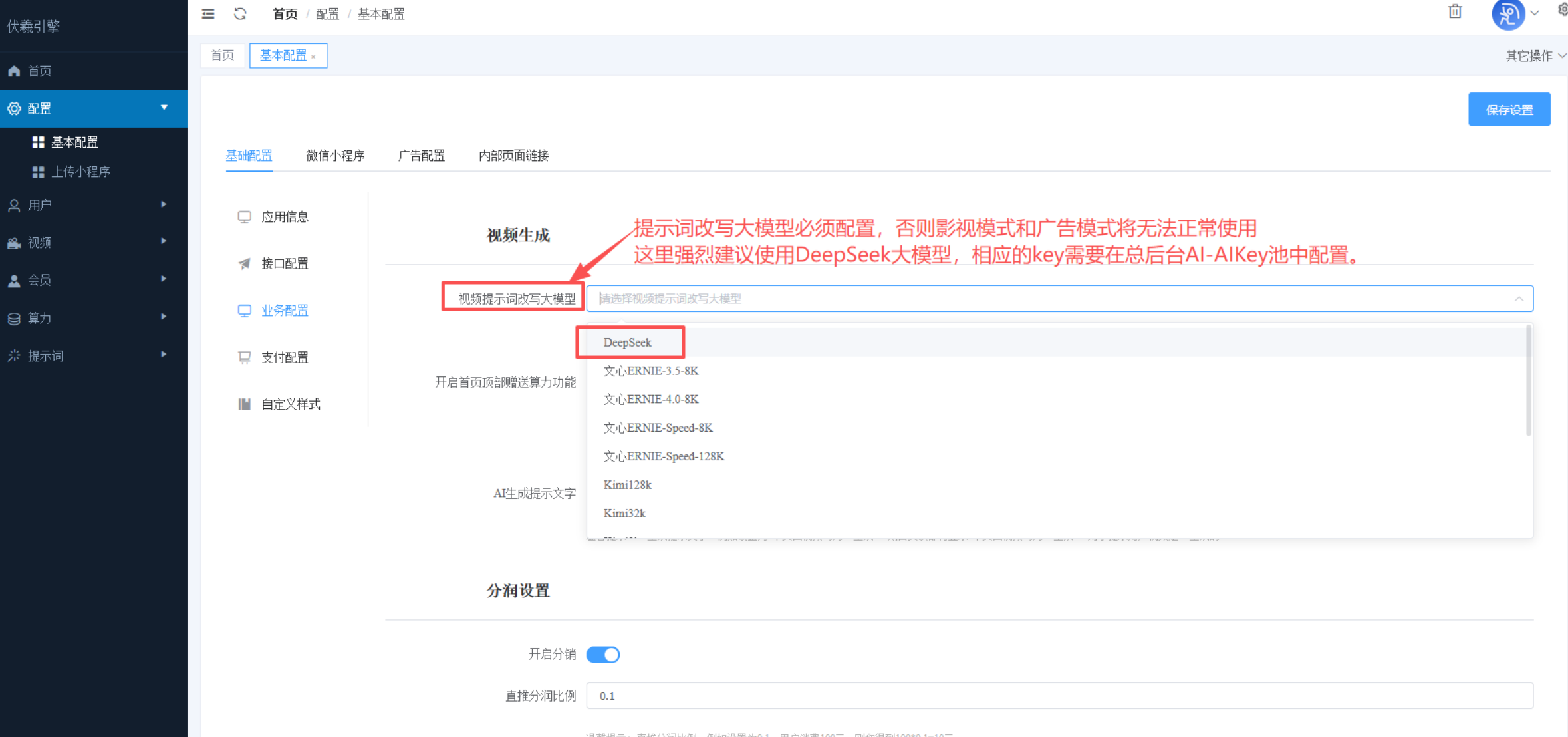Click the 保存设置 save button
Screen dimensions: 1568x737
click(x=1509, y=109)
